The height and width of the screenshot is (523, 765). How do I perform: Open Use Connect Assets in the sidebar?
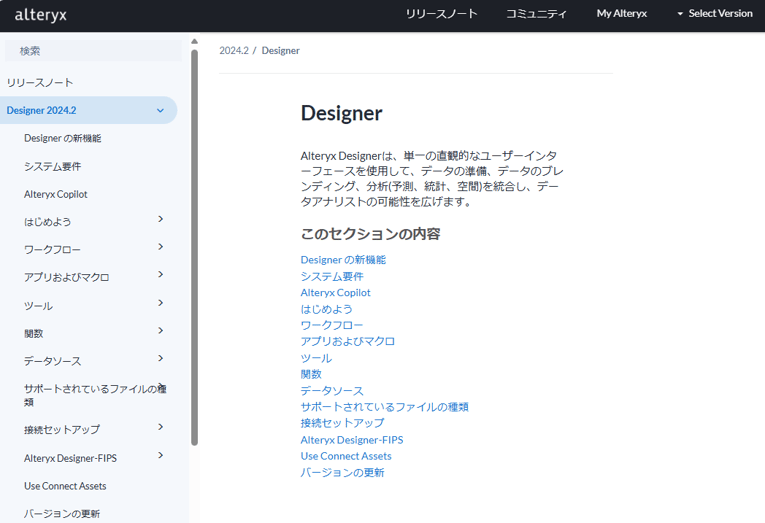pos(65,486)
